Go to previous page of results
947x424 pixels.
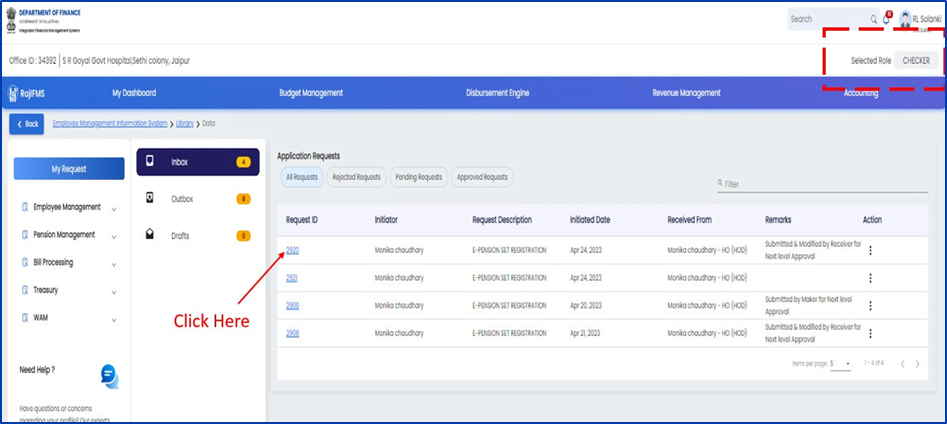(x=903, y=364)
